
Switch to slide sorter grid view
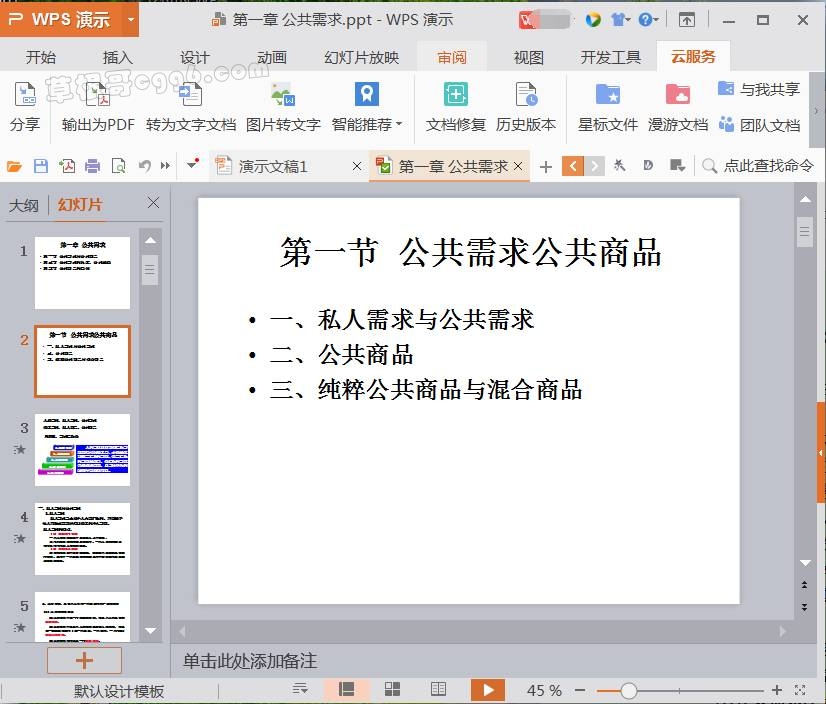(393, 690)
